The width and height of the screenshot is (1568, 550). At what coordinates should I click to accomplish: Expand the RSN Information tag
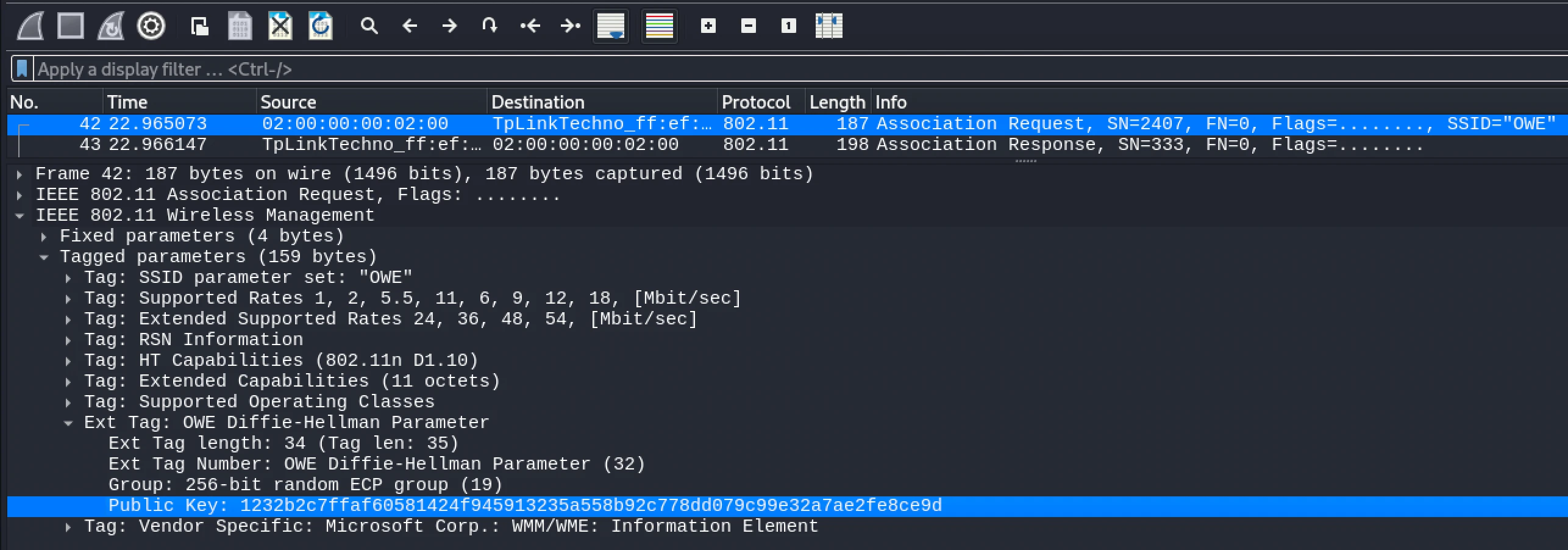[68, 340]
